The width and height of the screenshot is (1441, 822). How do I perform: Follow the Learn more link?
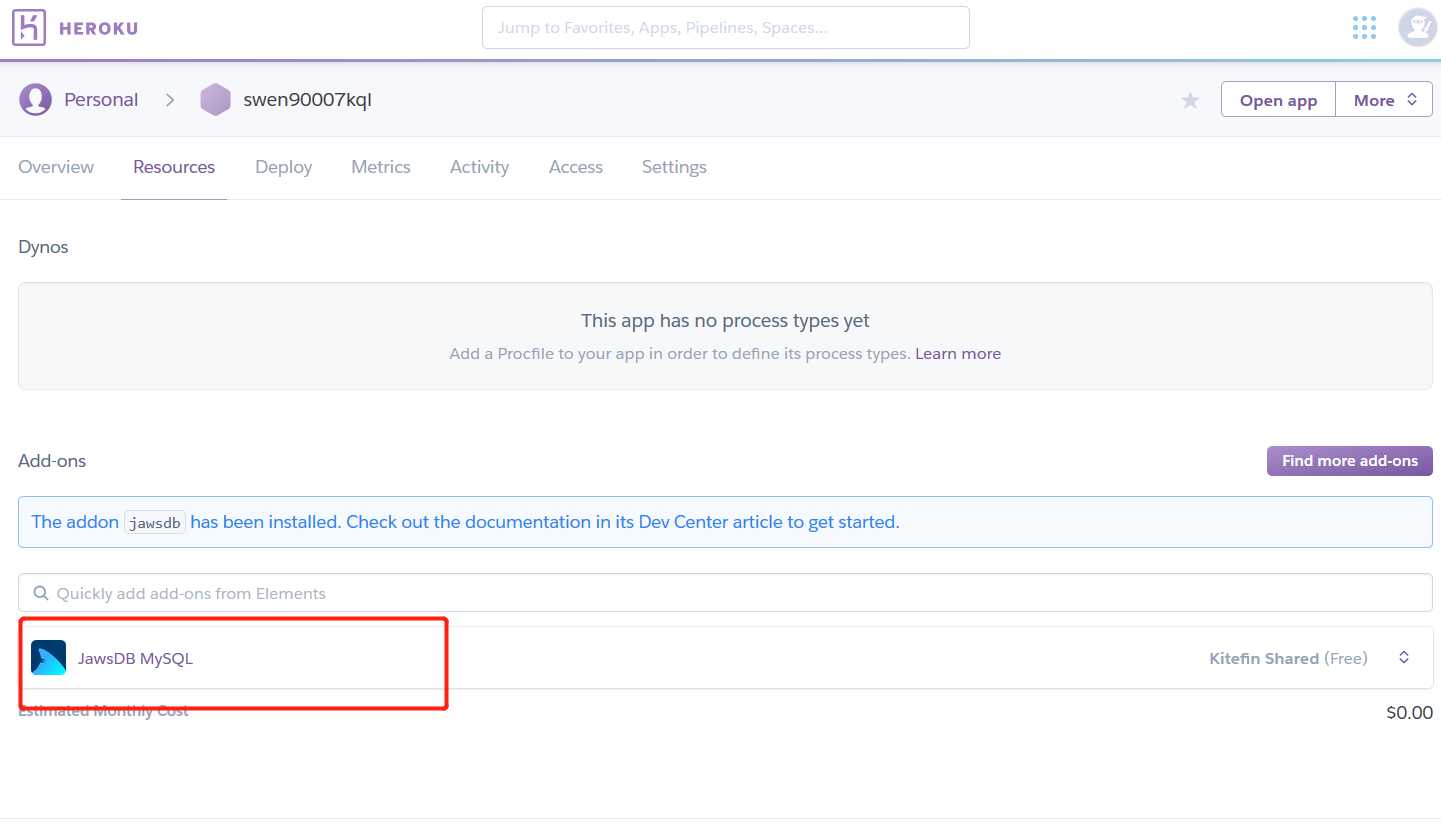click(x=958, y=354)
